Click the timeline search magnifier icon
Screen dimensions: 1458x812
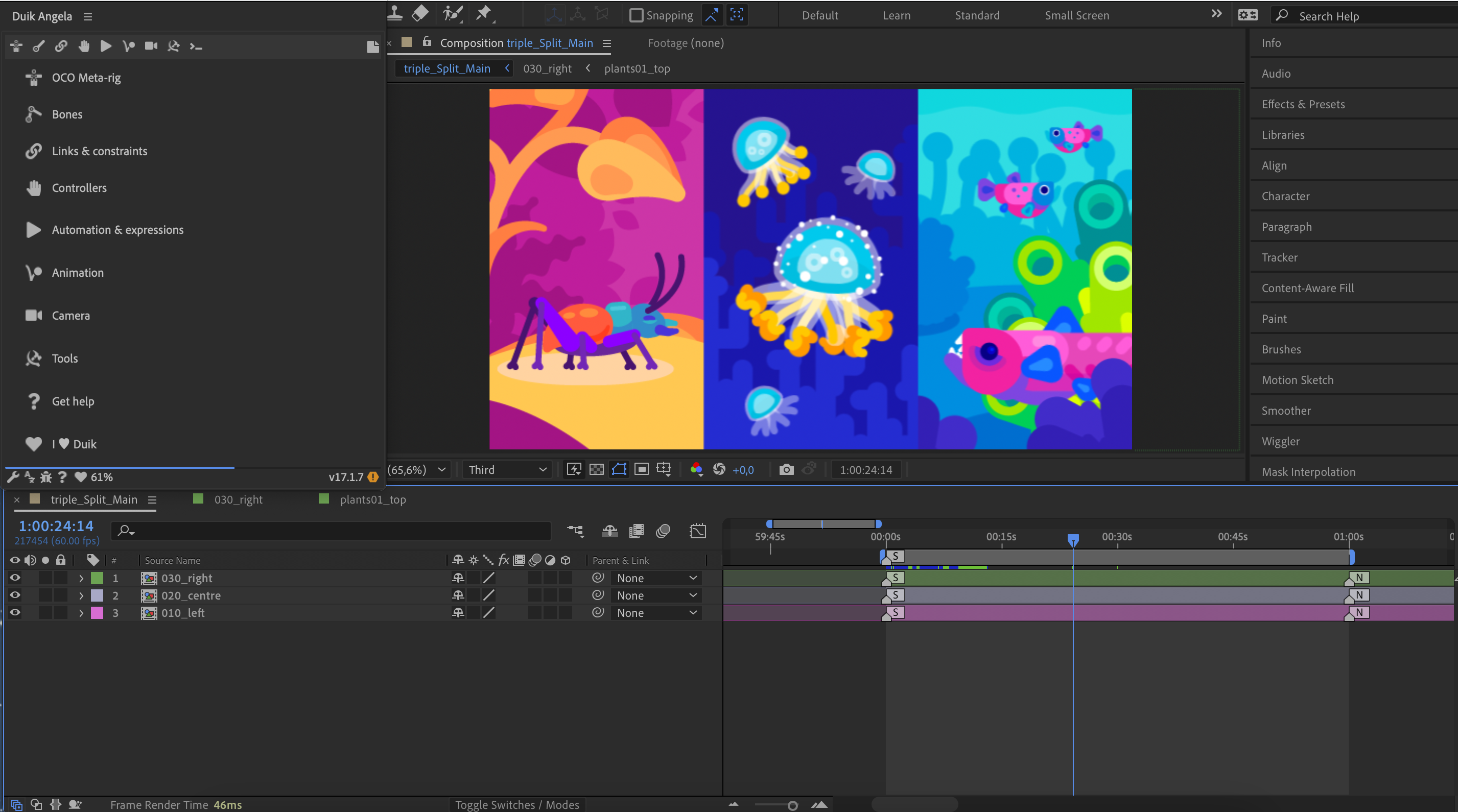[125, 531]
